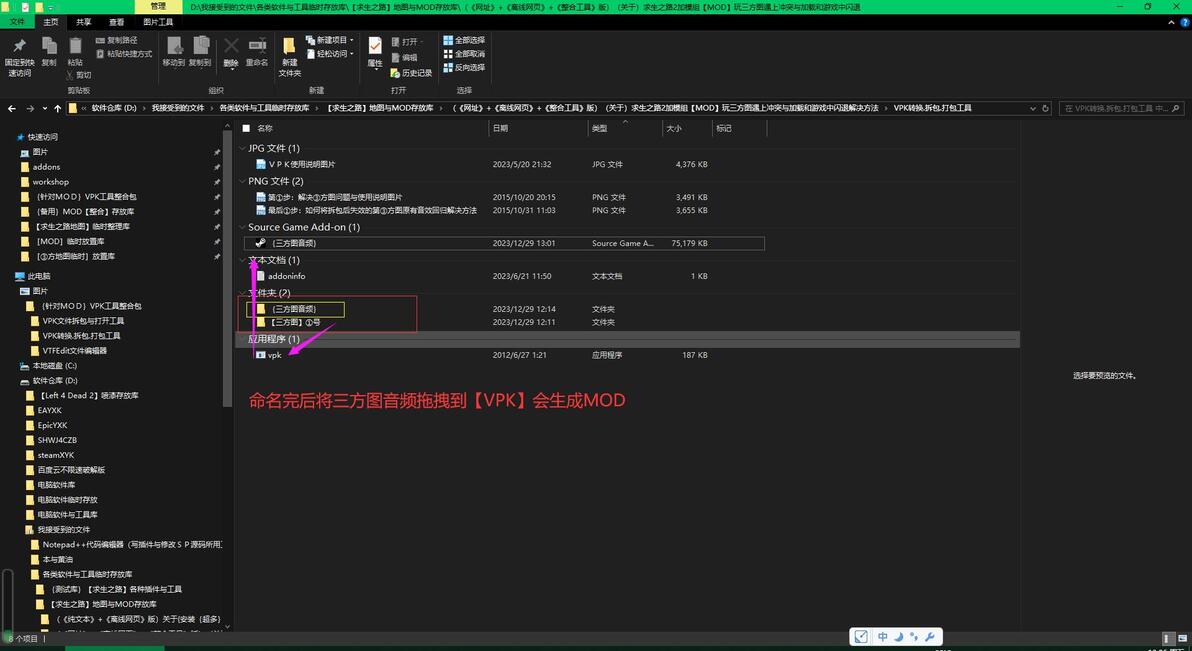Collapse the JPG 文件 (1) group

click(x=243, y=148)
